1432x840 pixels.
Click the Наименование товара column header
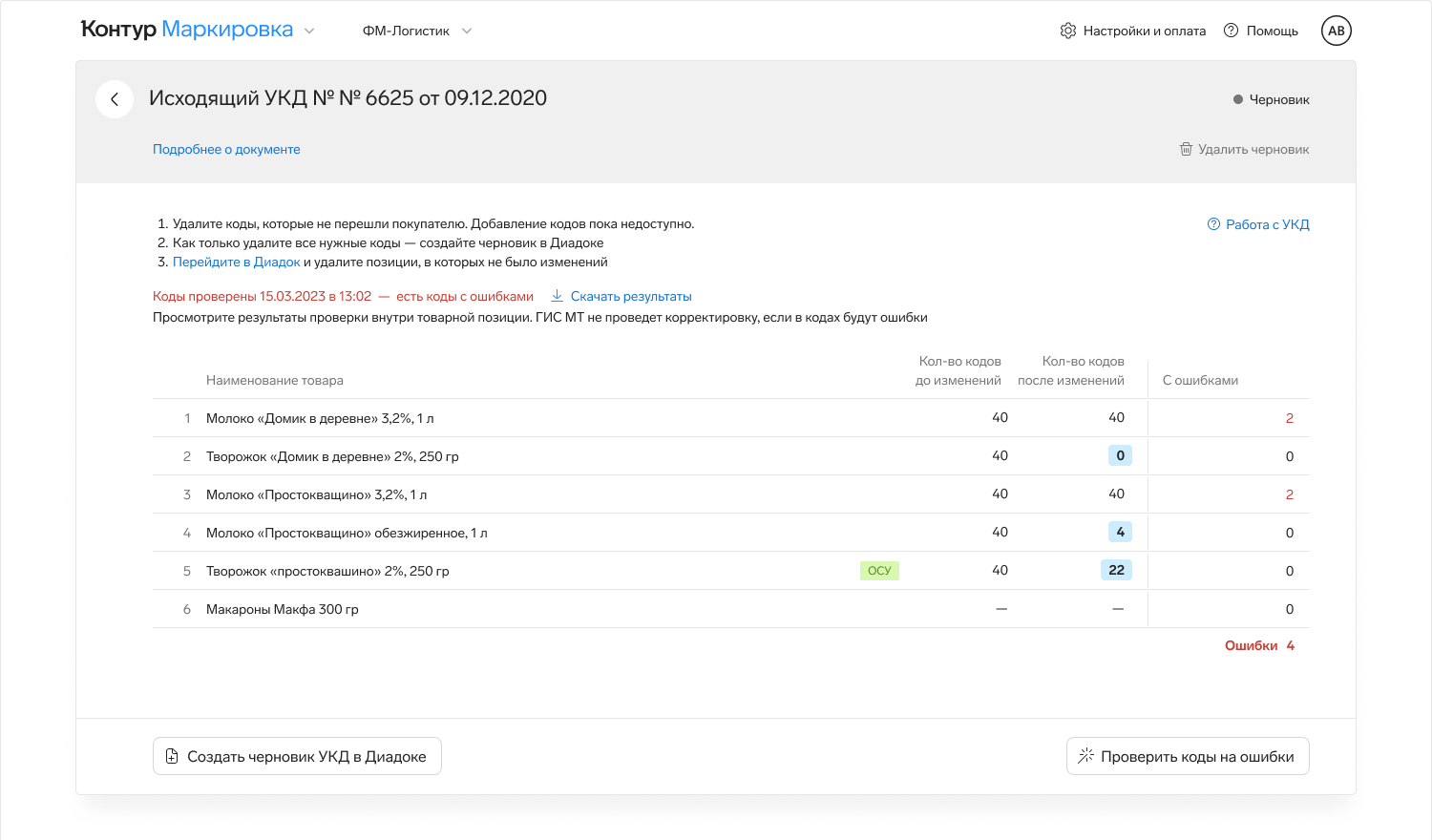click(275, 380)
